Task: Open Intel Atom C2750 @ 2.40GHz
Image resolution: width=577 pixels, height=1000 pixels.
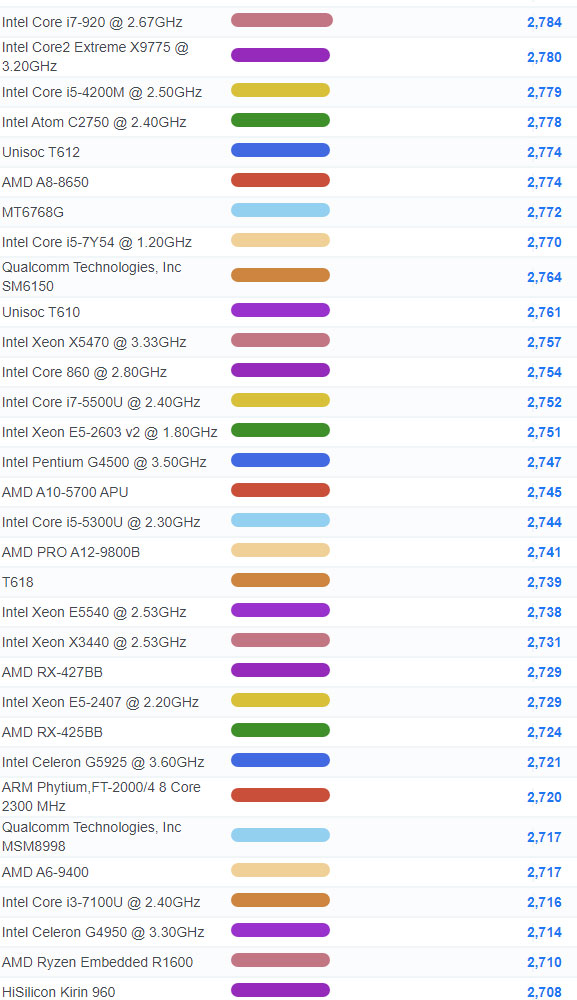Action: (x=94, y=122)
